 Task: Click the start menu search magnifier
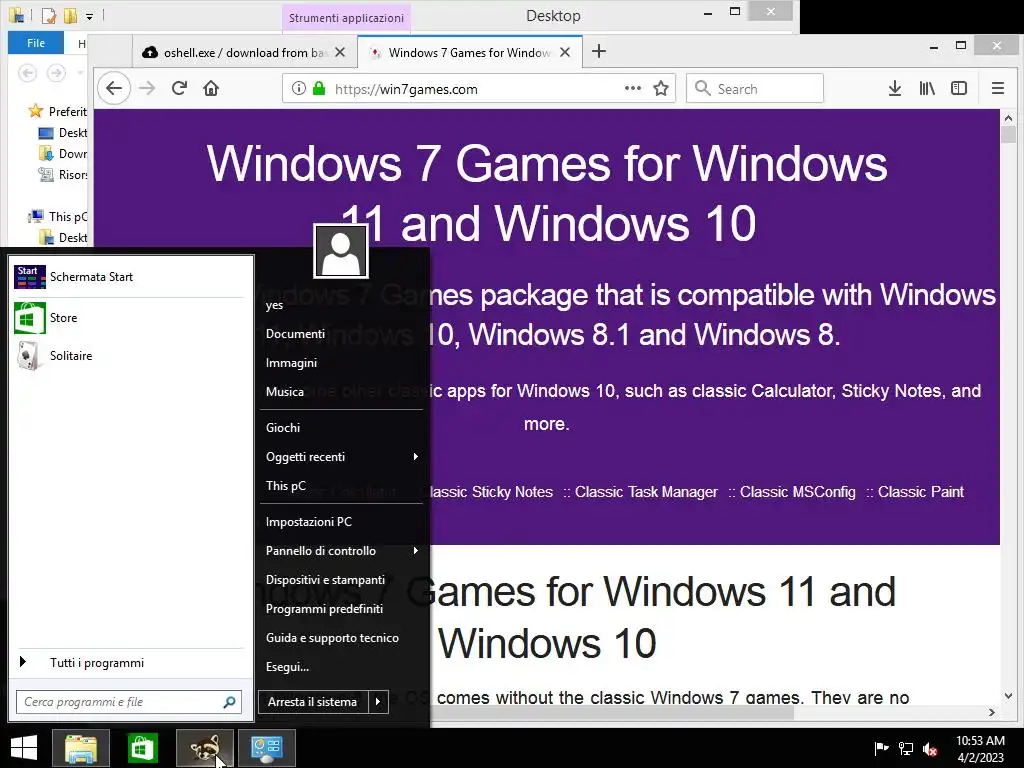[229, 702]
